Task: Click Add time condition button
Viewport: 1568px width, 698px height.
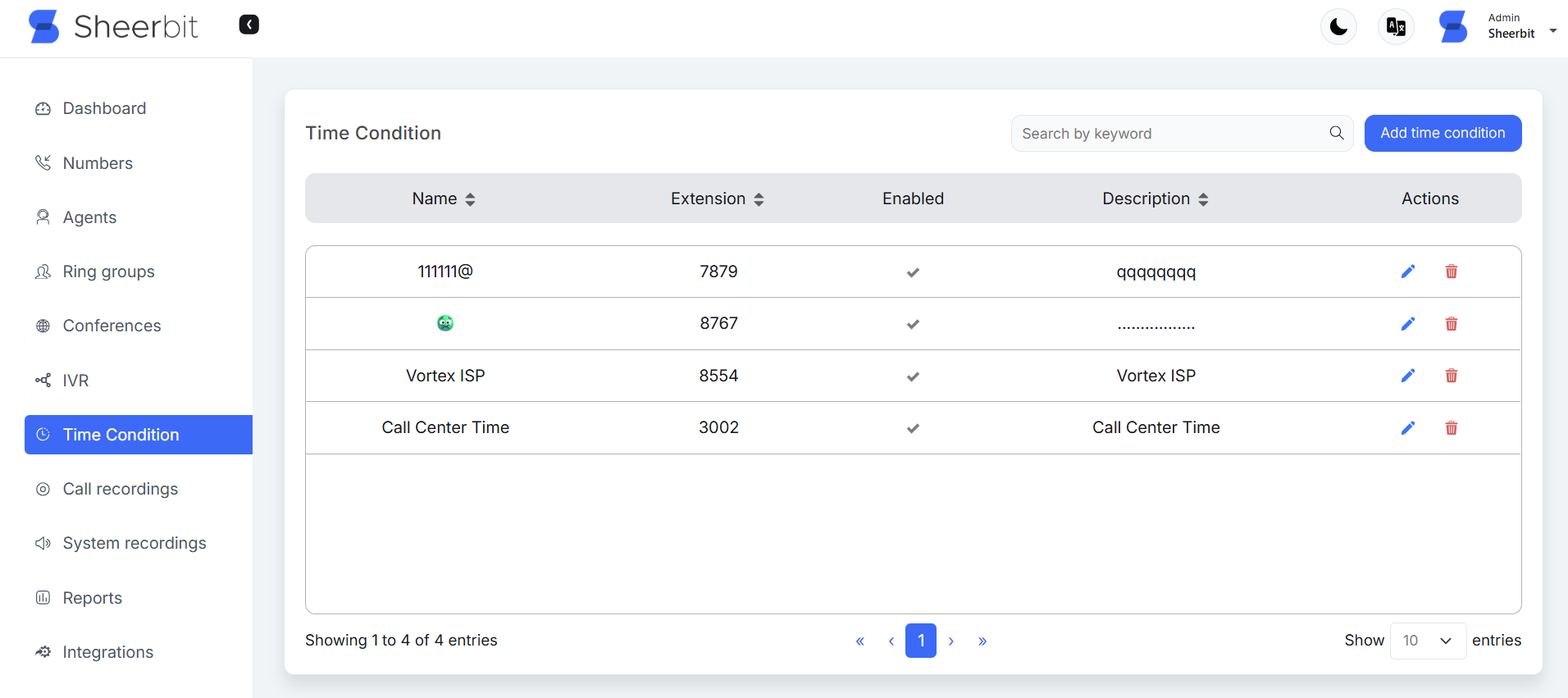Action: pyautogui.click(x=1442, y=133)
